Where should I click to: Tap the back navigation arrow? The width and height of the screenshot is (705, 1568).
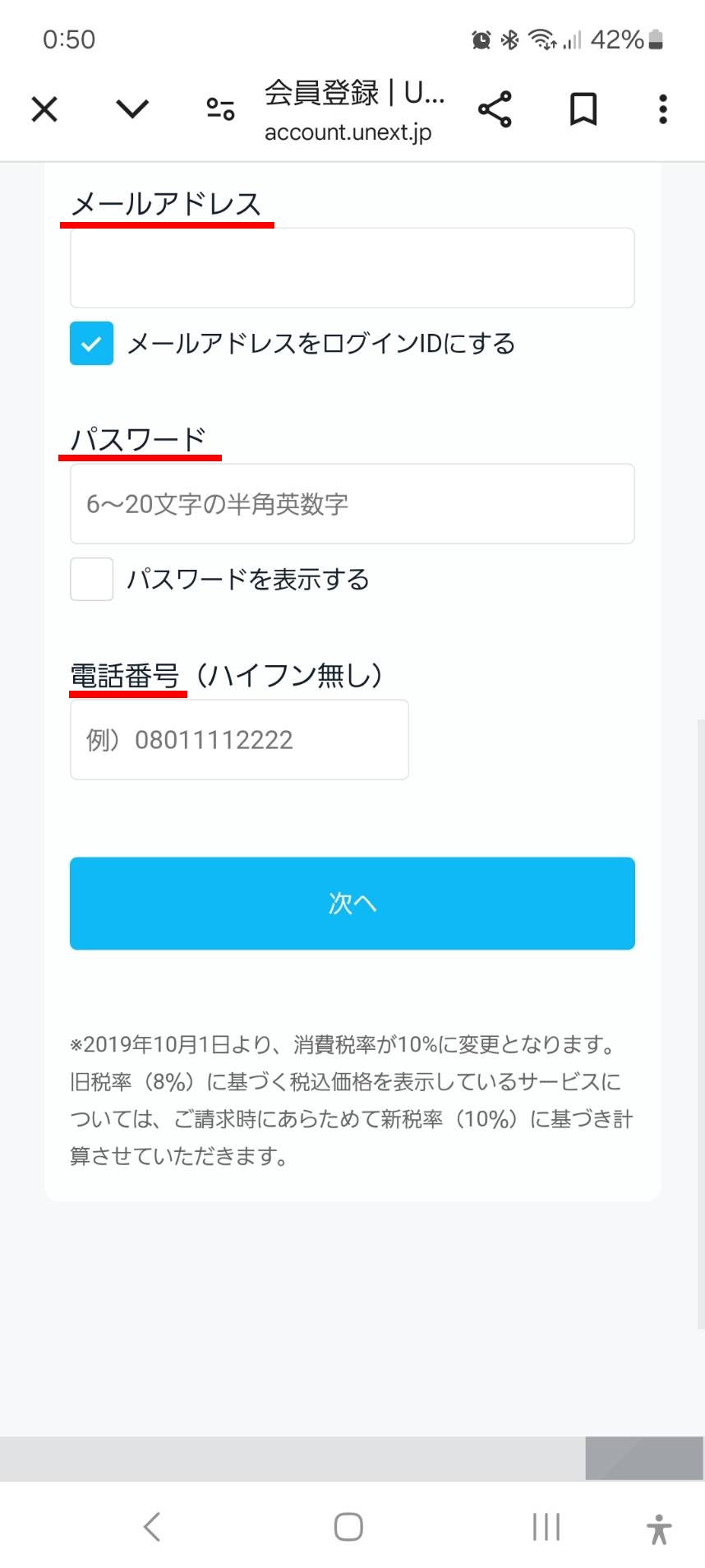(x=151, y=1527)
